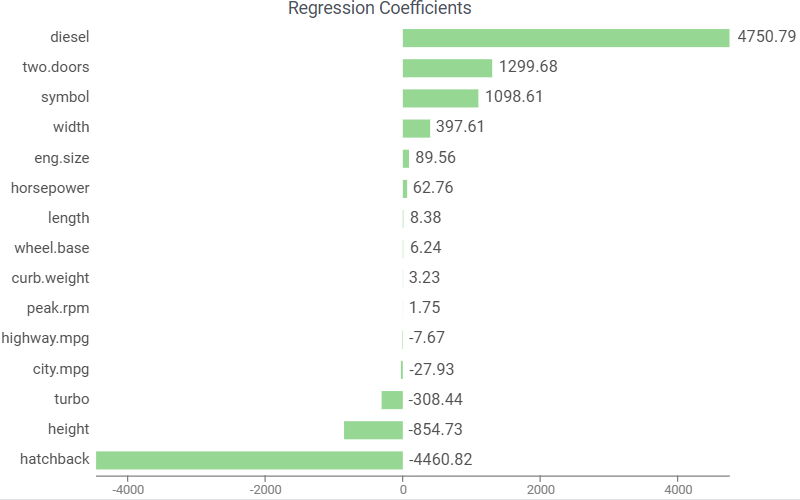Select the green symbol coefficient bar
Screen dimensions: 800x500
(440, 98)
